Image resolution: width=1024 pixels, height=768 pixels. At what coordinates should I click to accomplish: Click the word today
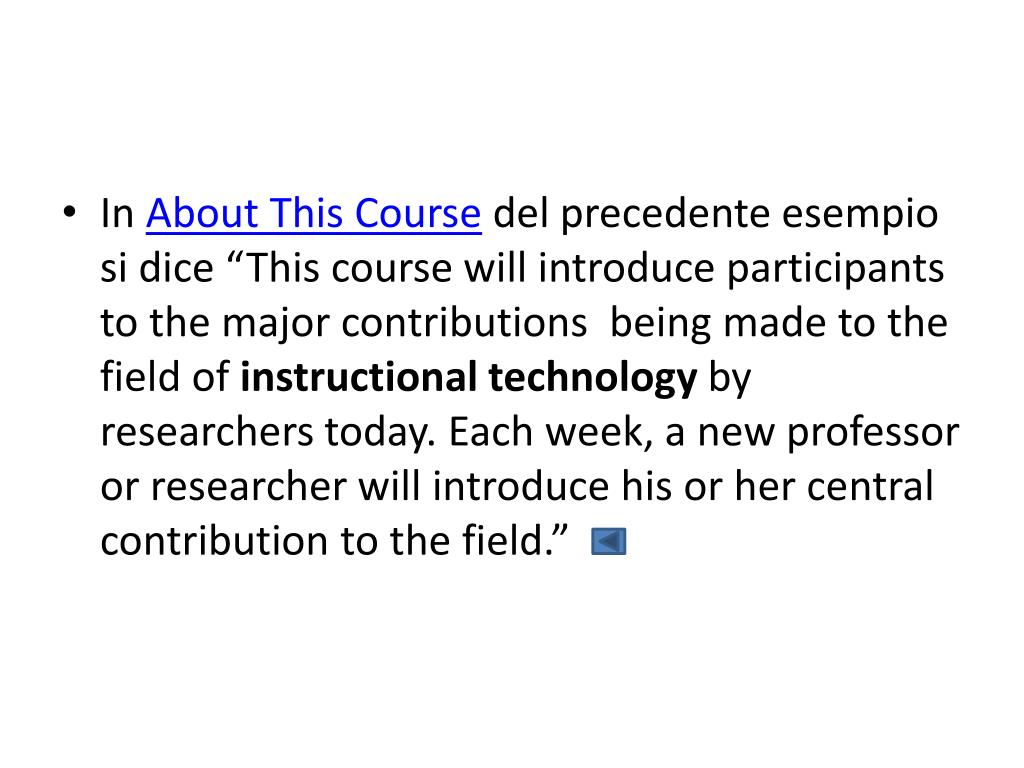(380, 433)
